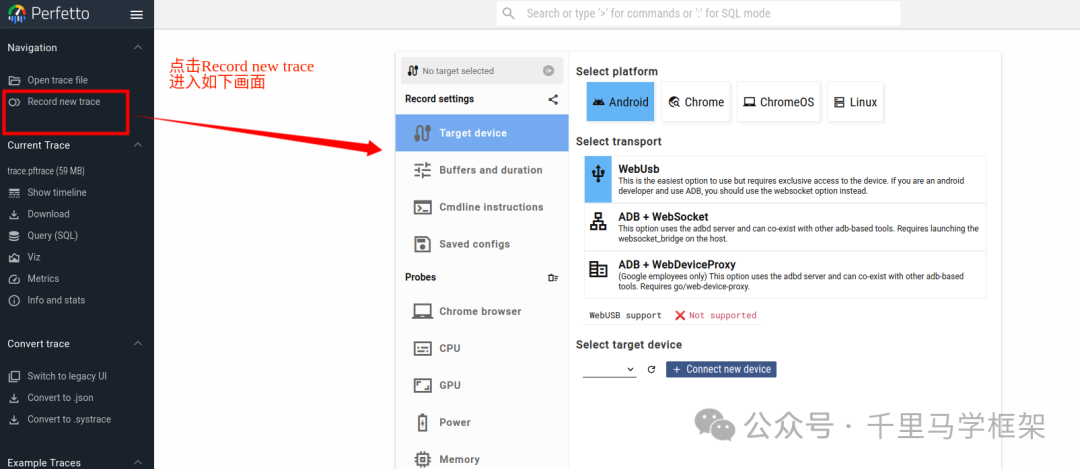
Task: Click the probes list icon beside Probes
Action: (x=553, y=278)
